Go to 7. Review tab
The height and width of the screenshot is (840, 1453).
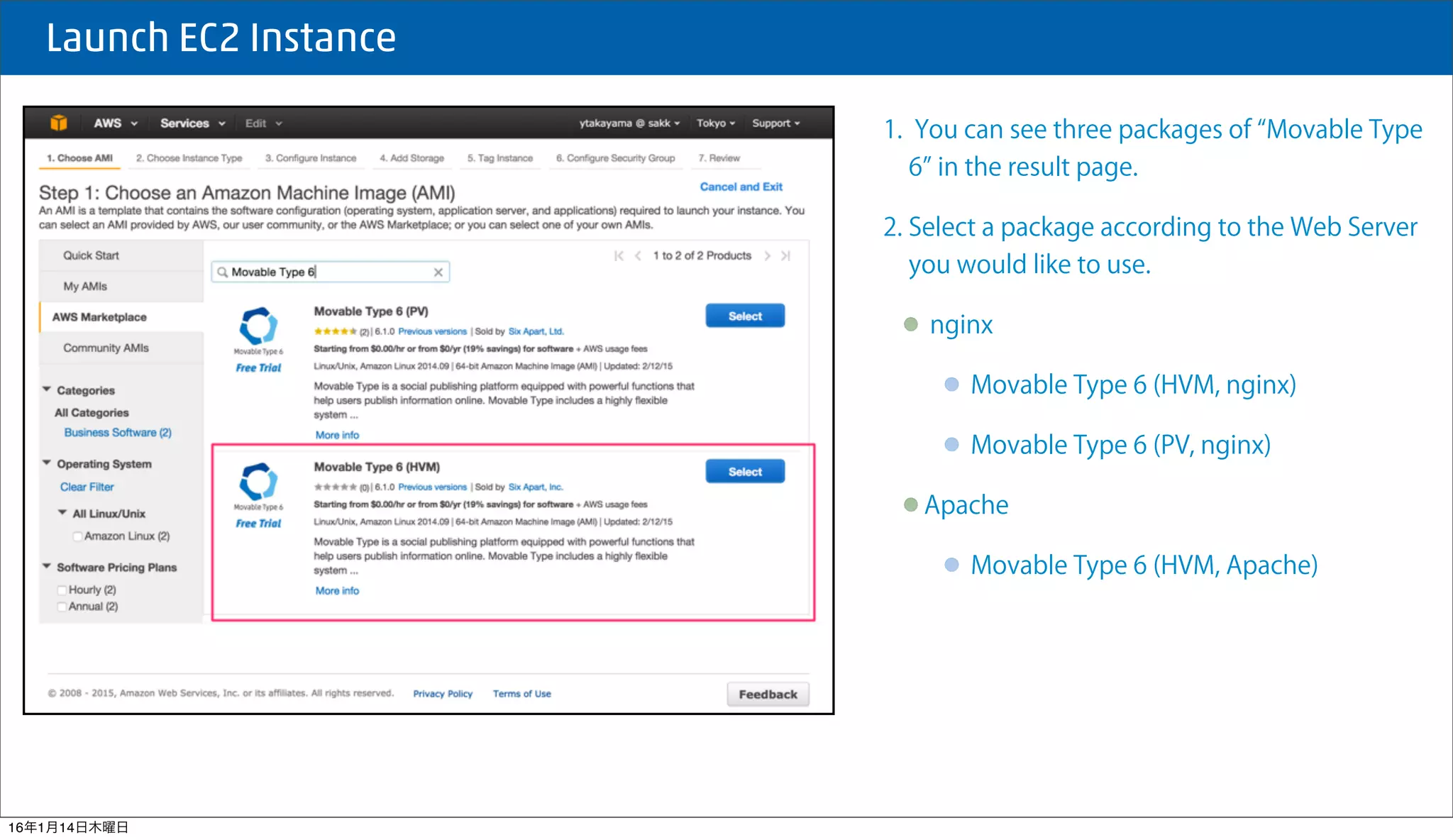719,157
